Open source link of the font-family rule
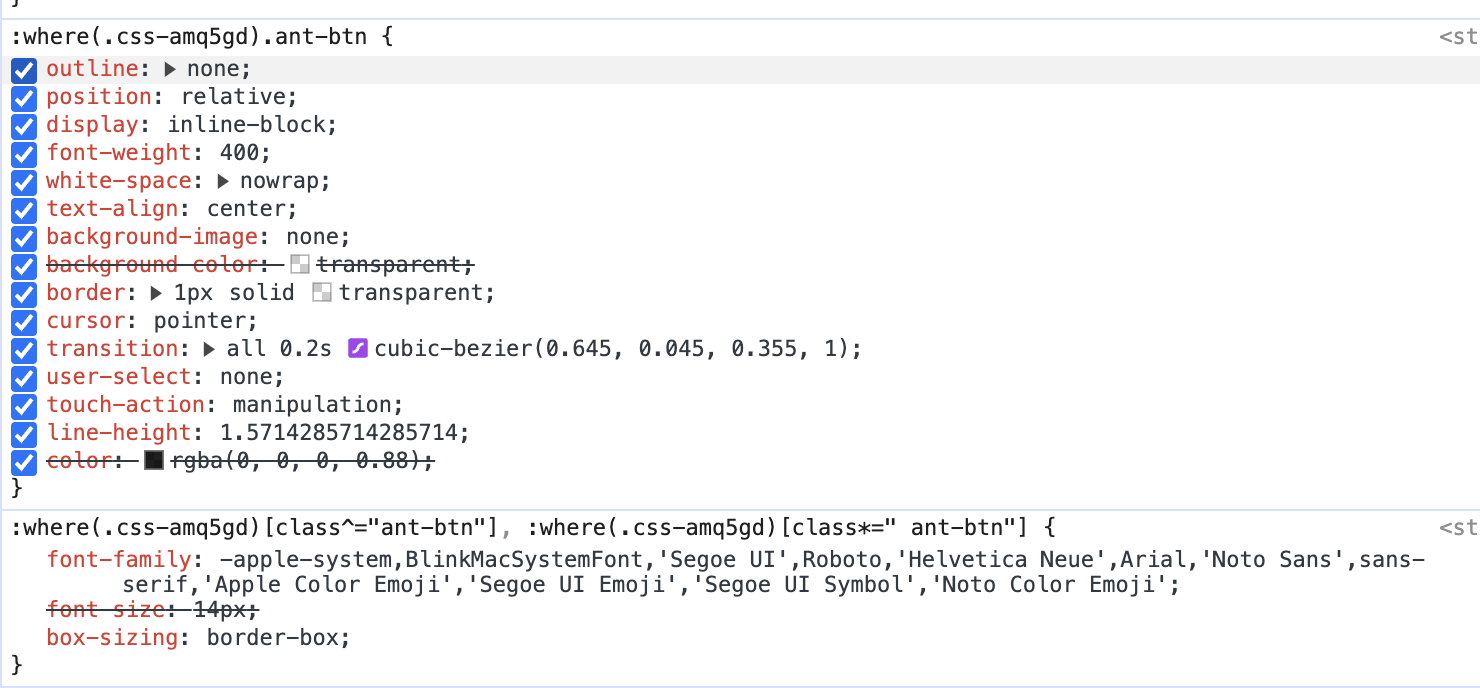Viewport: 1480px width, 688px height. coord(1458,528)
